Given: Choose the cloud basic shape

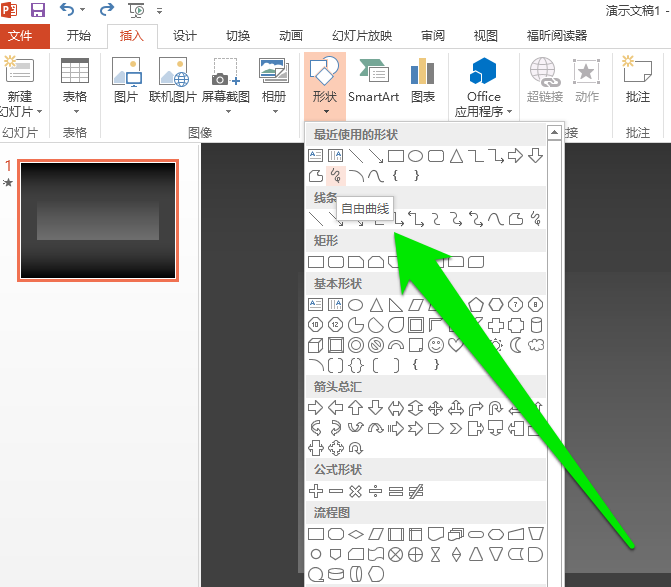Looking at the screenshot, I should (536, 345).
